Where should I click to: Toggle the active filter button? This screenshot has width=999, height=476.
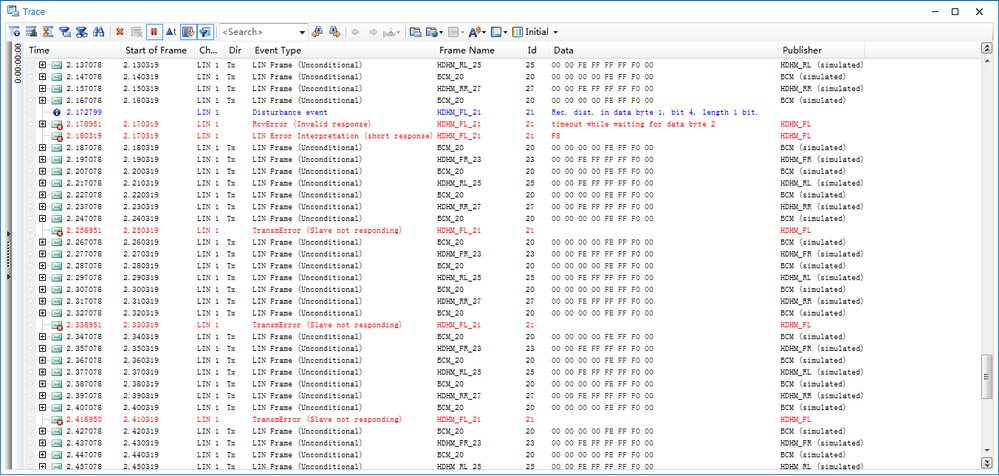pos(205,31)
